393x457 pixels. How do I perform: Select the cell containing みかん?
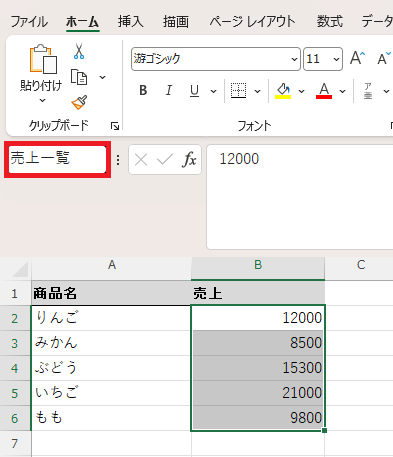click(111, 343)
